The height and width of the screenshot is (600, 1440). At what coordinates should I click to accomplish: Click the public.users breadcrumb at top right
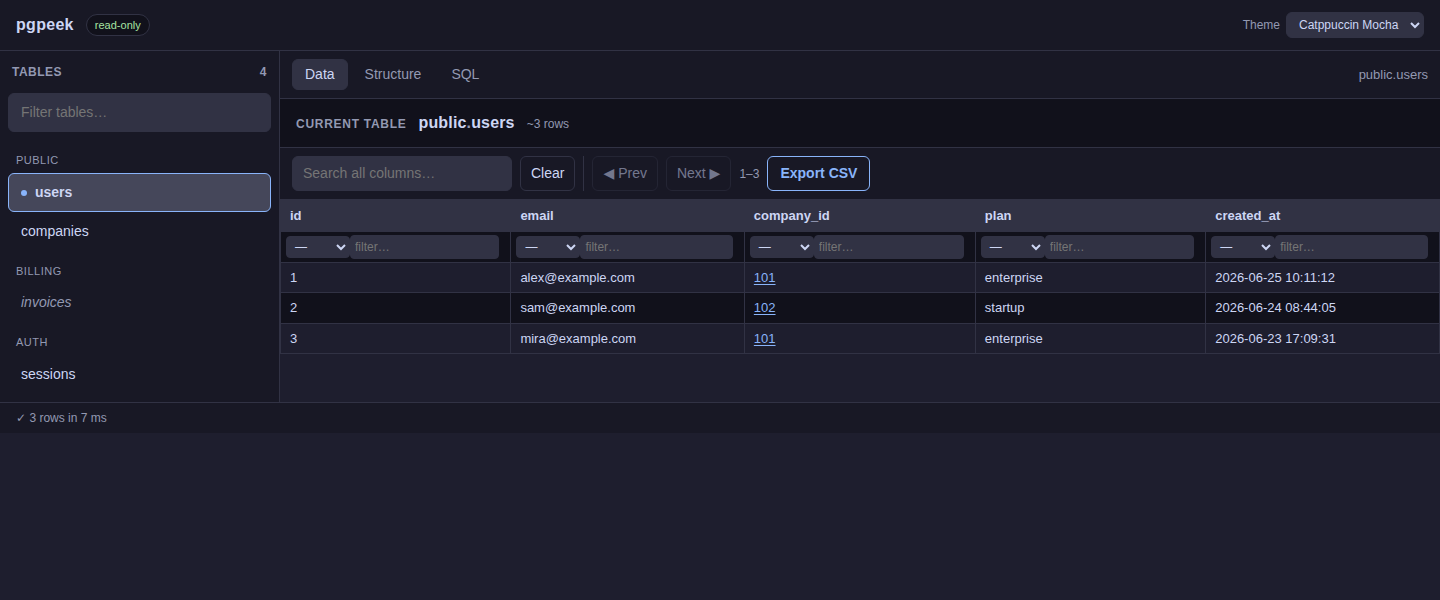pos(1393,74)
